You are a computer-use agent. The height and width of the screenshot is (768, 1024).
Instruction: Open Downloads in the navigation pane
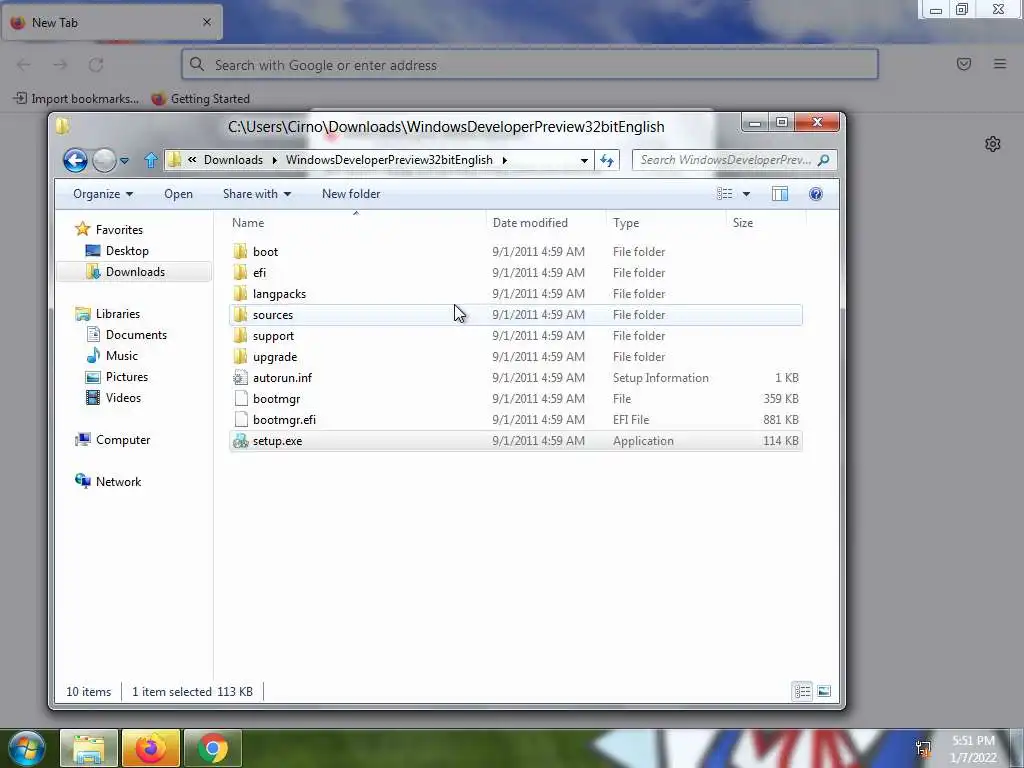click(135, 272)
